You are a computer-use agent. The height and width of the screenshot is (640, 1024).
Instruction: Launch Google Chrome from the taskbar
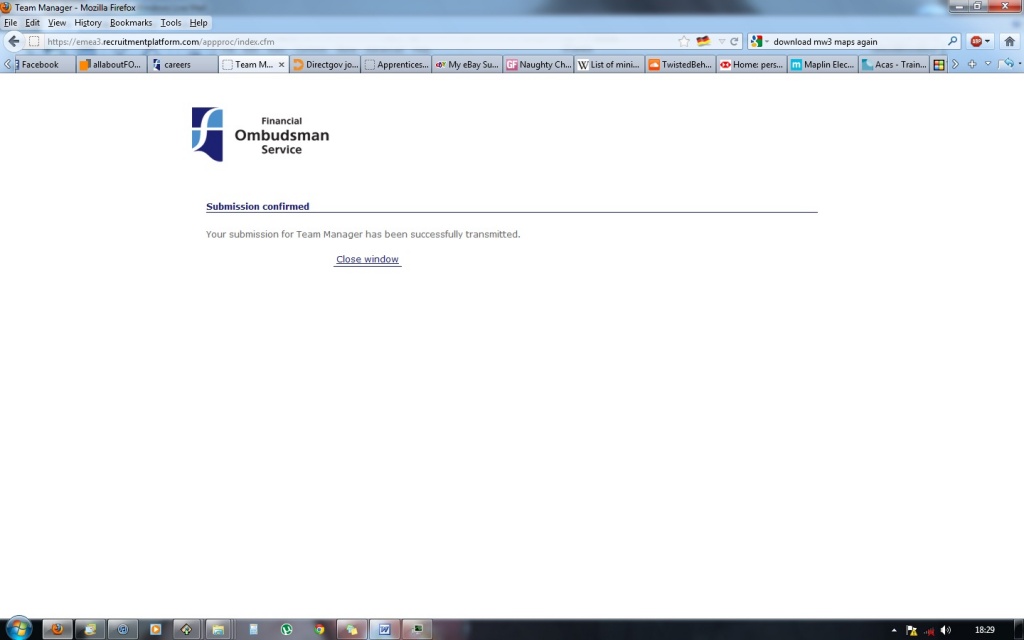click(319, 629)
